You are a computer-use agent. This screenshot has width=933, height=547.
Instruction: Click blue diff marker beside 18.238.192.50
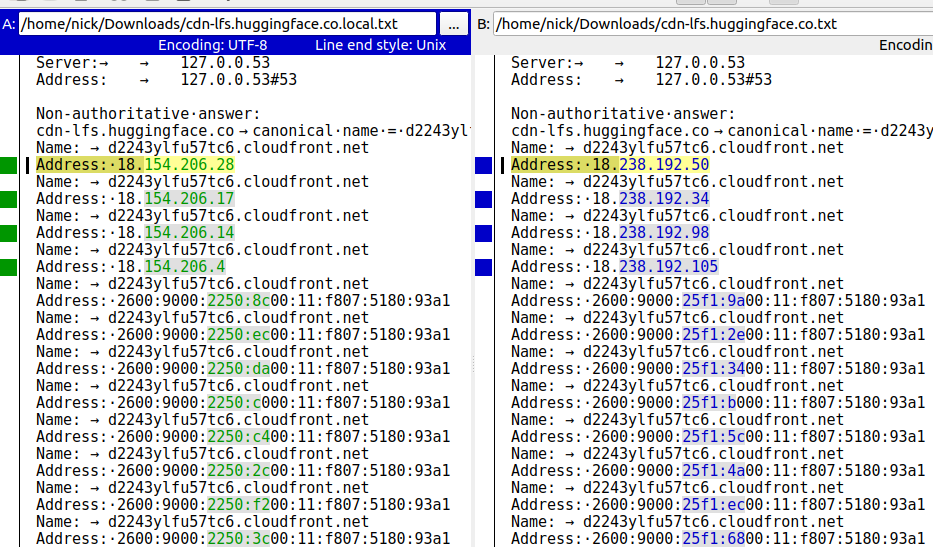[484, 165]
